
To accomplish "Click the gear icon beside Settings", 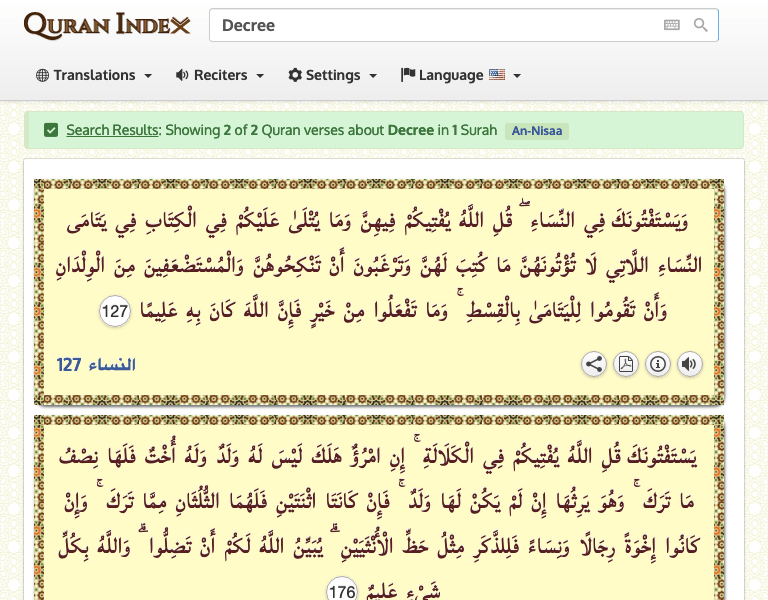I will click(x=295, y=75).
